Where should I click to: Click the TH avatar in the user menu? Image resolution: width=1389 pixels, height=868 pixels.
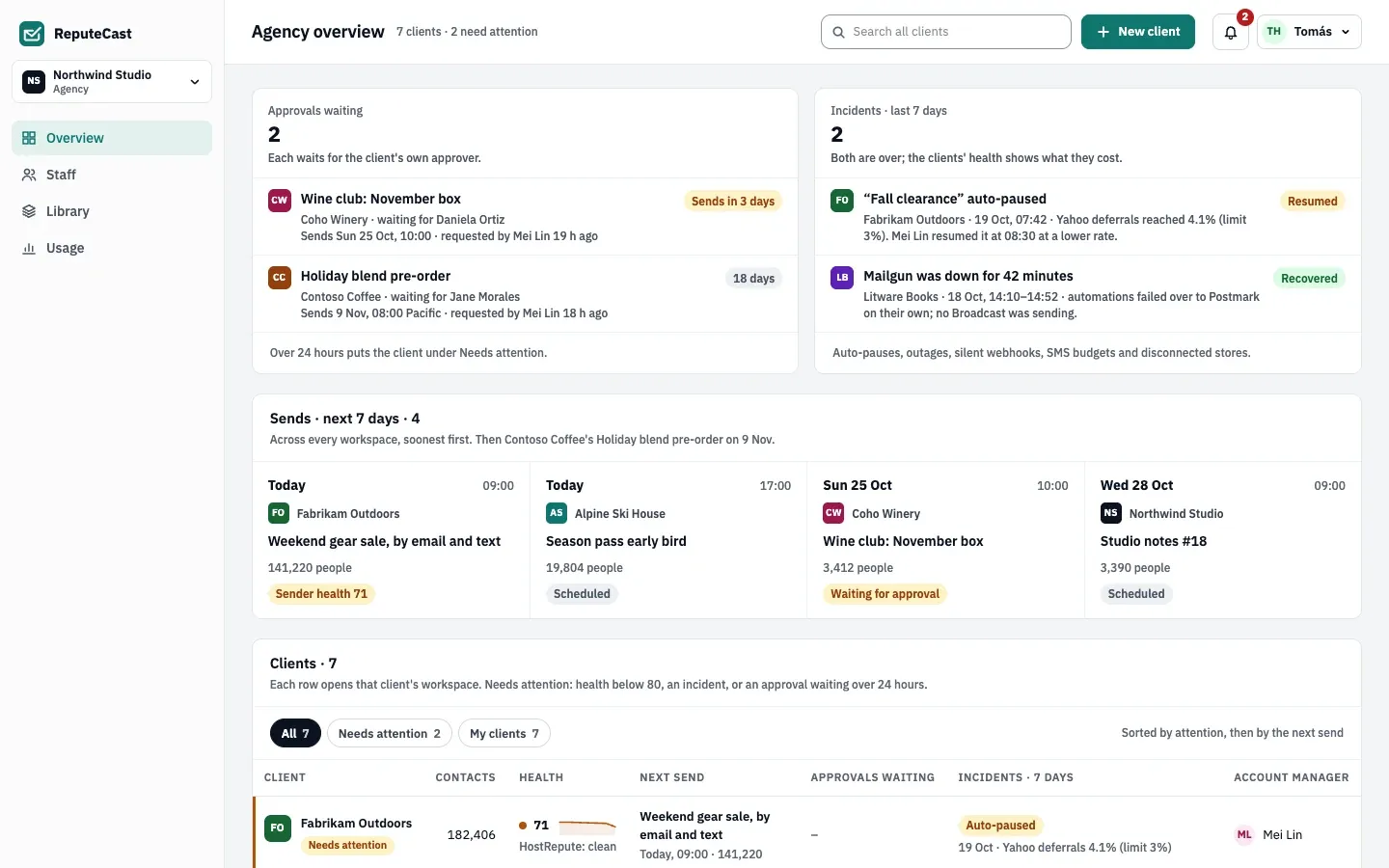1274,32
